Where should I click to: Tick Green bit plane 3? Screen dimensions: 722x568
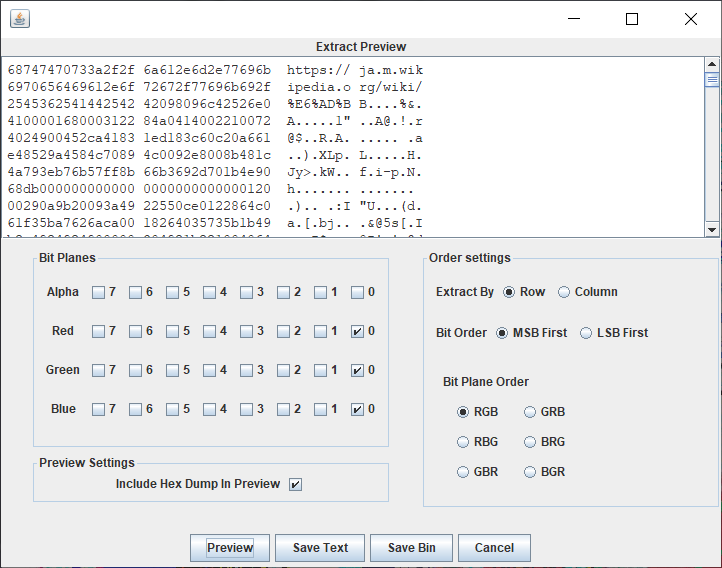click(246, 371)
